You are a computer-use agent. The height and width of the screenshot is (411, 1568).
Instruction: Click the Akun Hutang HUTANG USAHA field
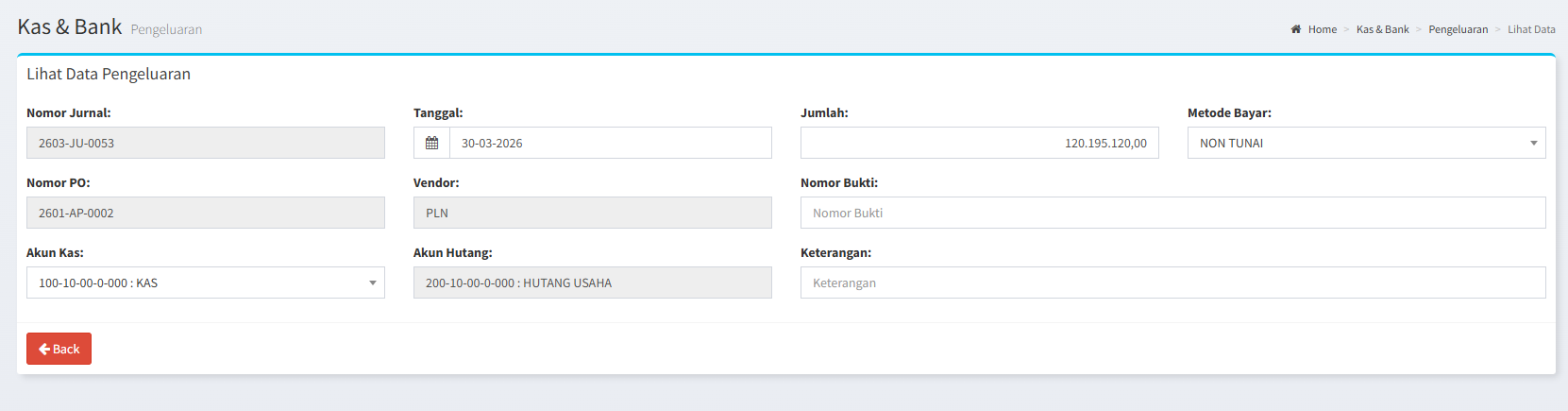click(592, 283)
